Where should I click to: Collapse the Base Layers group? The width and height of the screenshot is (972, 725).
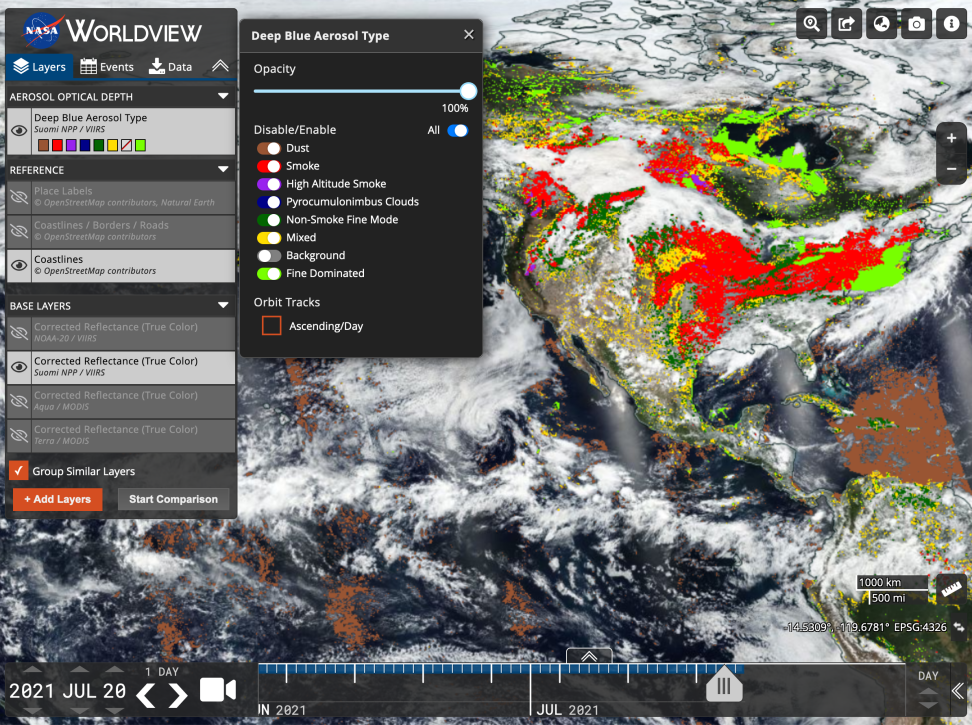(223, 305)
